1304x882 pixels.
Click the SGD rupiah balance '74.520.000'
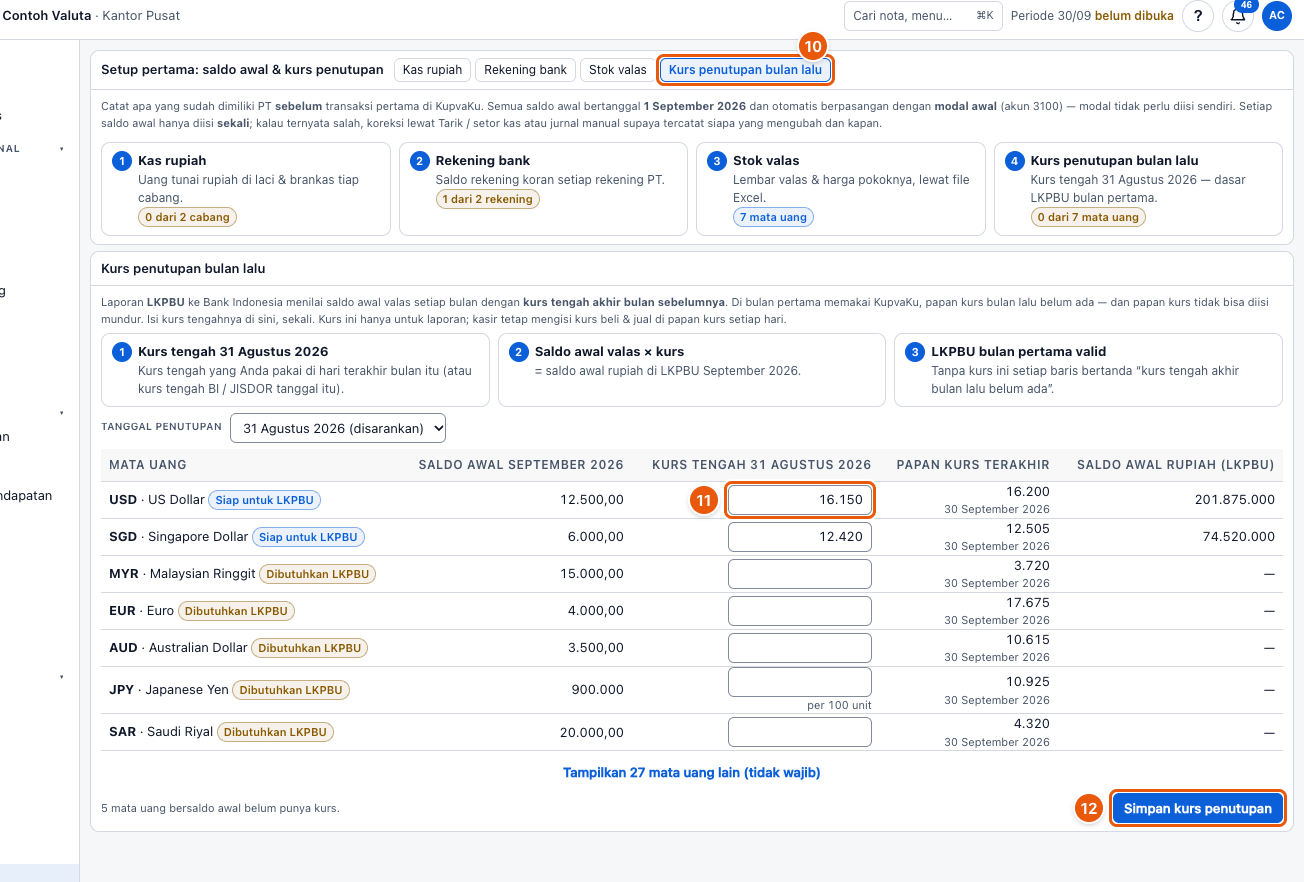click(1239, 537)
